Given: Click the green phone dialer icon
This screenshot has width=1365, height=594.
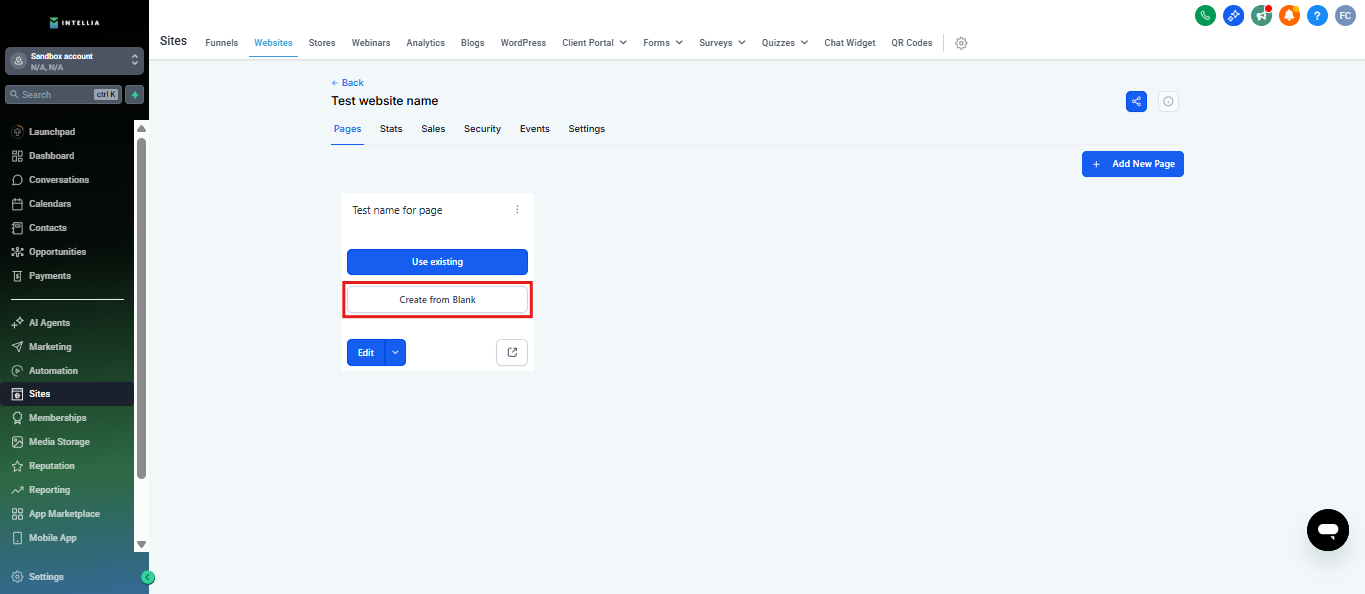Looking at the screenshot, I should tap(1205, 16).
